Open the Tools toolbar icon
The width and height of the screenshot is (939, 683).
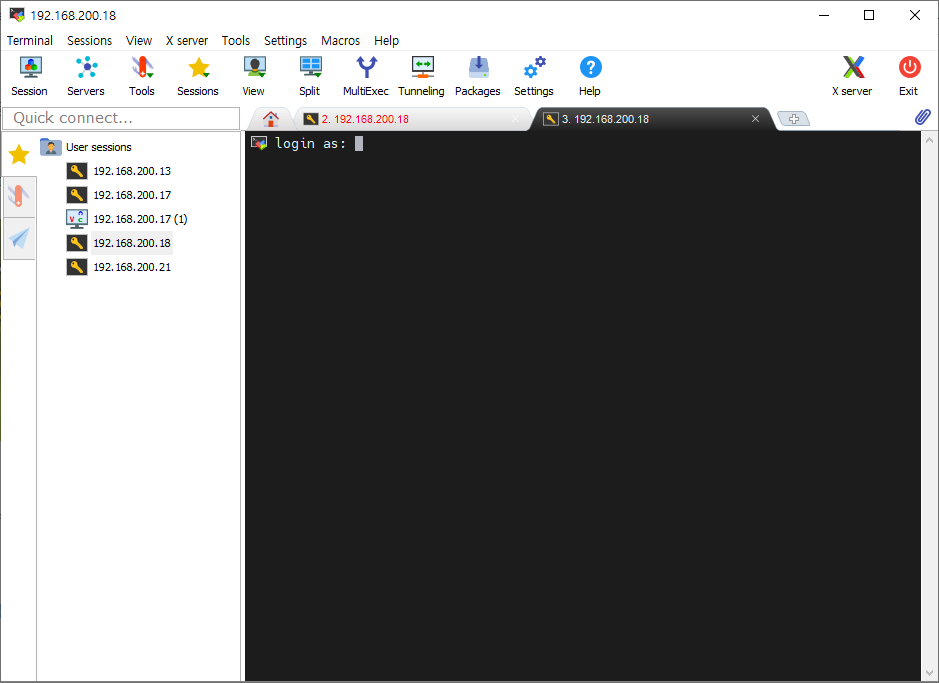pos(142,75)
